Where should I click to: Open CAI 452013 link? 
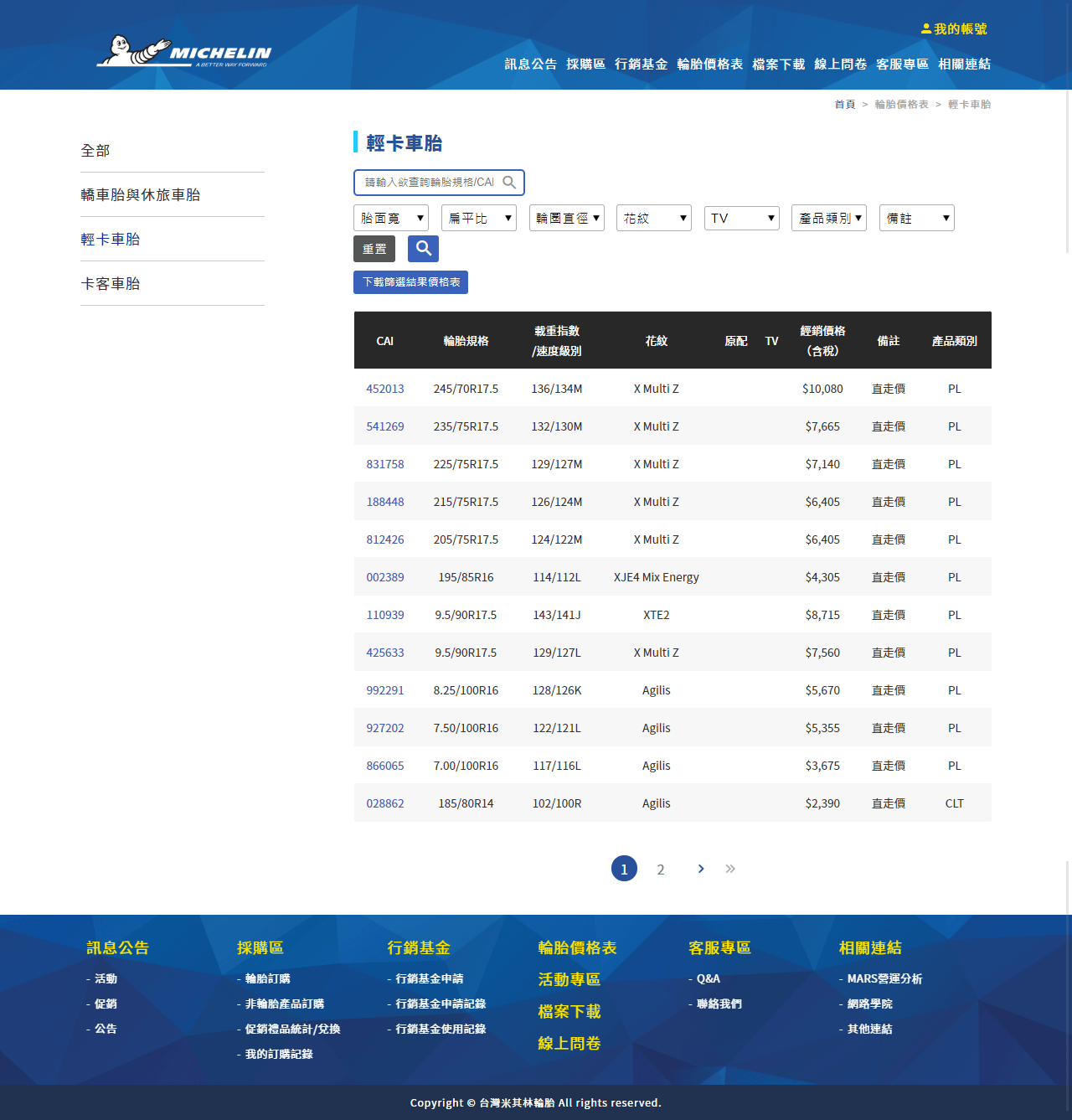click(x=385, y=389)
